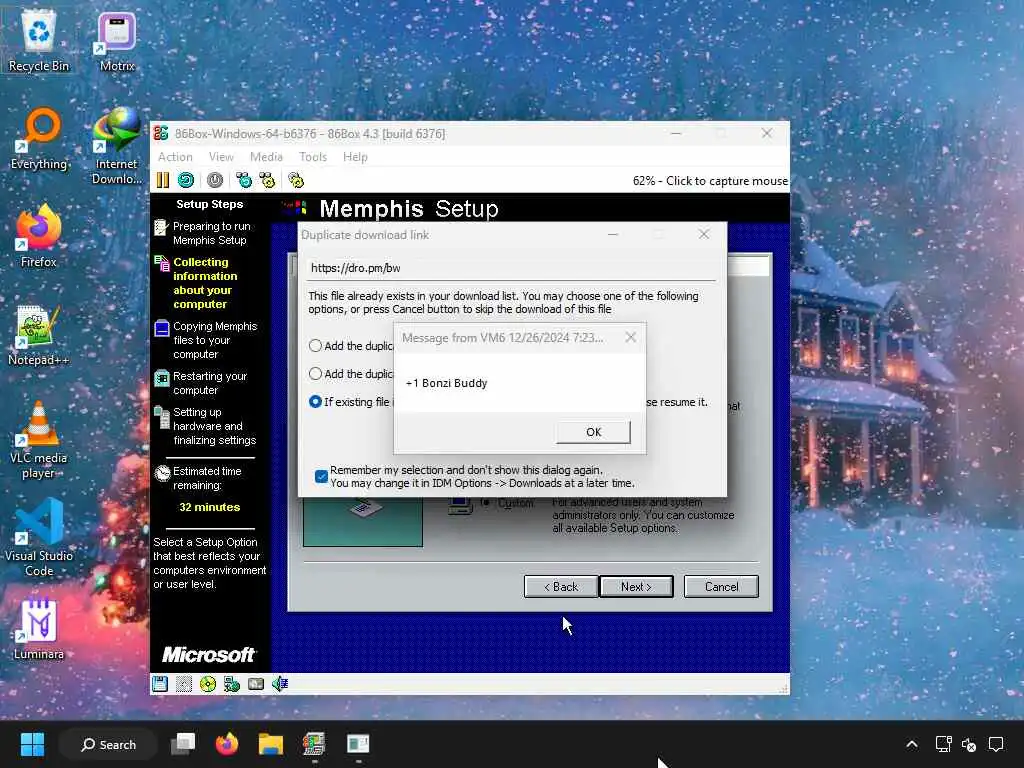
Task: Uncheck 'Remember my selection' checkbox
Action: click(321, 476)
